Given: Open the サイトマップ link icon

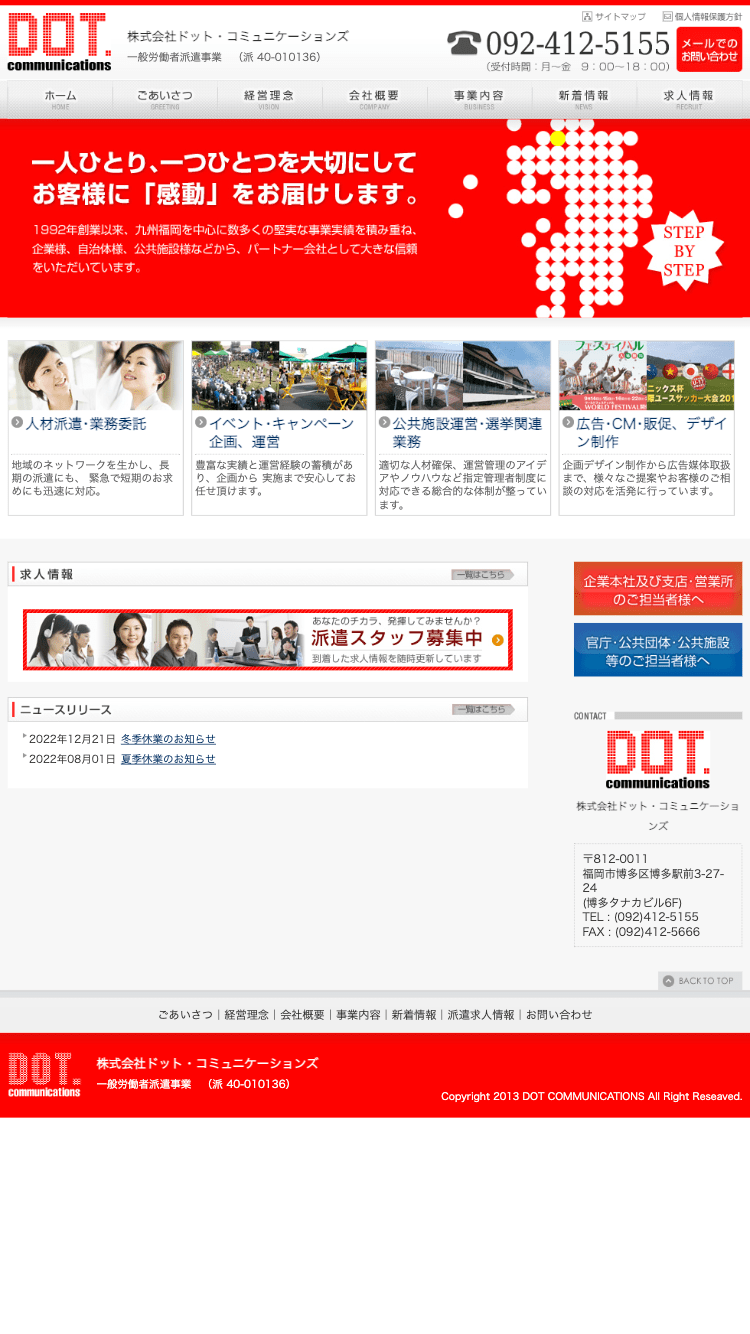Looking at the screenshot, I should point(588,16).
